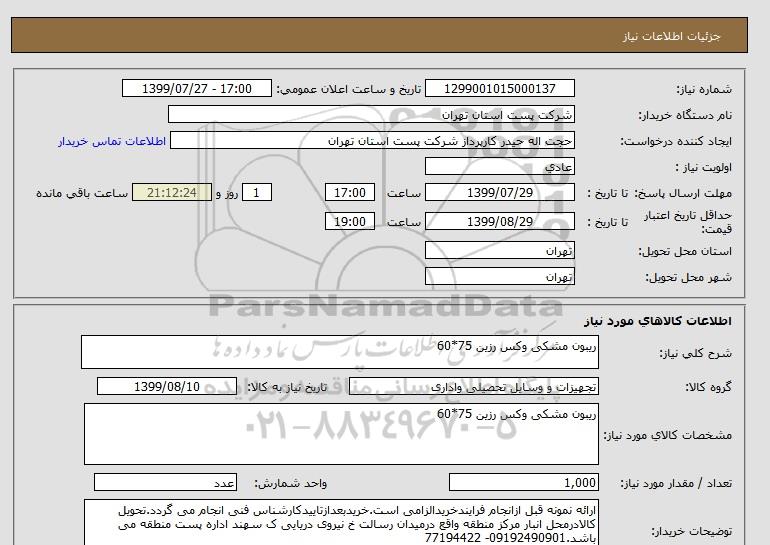Select the goods specifications text area
This screenshot has width=770, height=545.
click(x=341, y=434)
